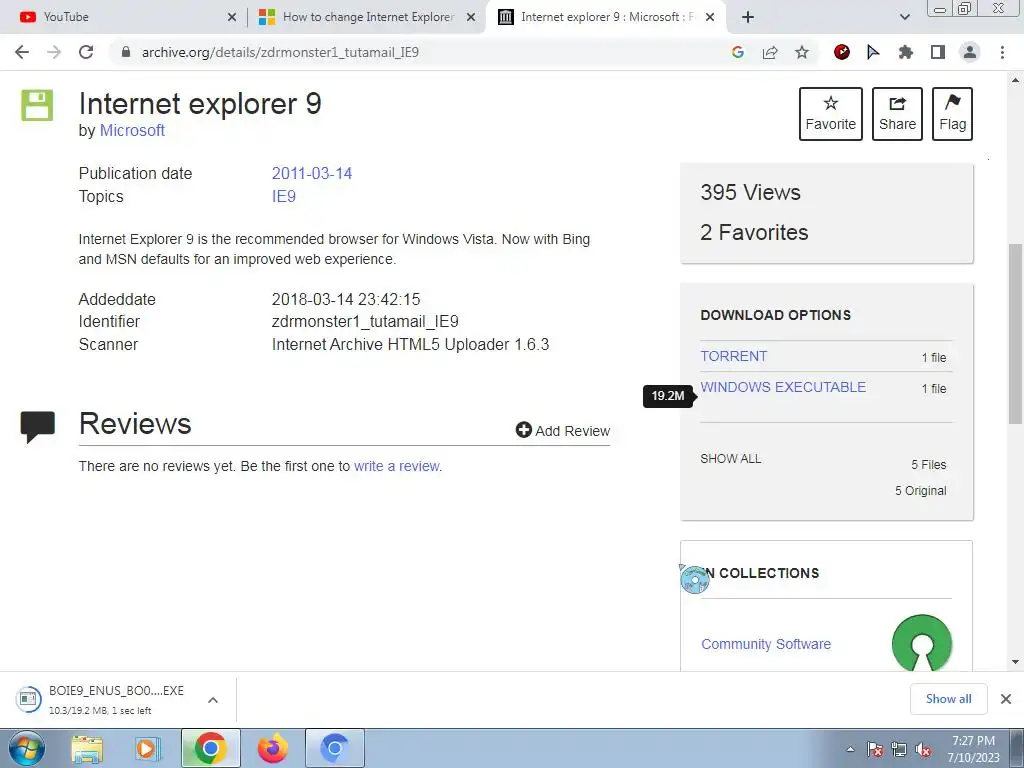Click the muted volume tray icon

point(923,749)
